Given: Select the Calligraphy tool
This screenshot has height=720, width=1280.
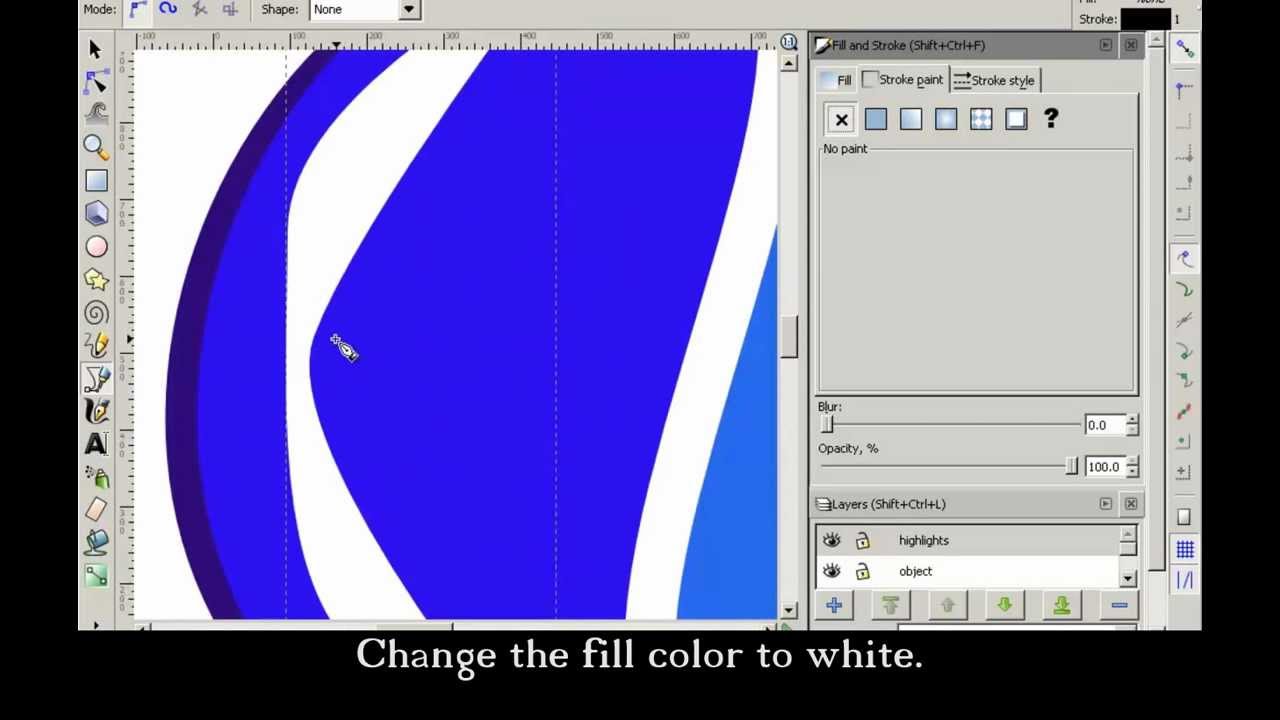Looking at the screenshot, I should 96,411.
